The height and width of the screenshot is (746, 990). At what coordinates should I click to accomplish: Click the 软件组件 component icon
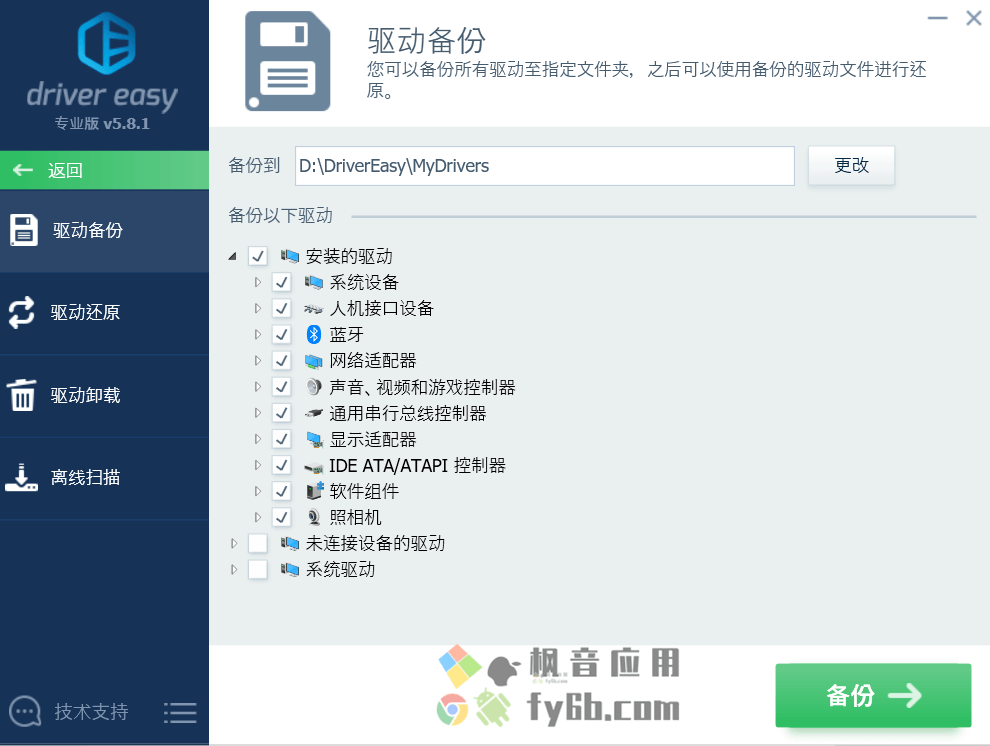point(314,491)
